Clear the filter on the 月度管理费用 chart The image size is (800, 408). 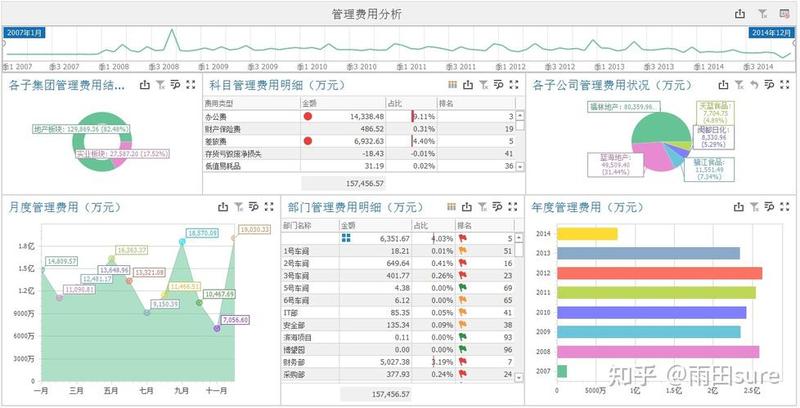tap(238, 207)
